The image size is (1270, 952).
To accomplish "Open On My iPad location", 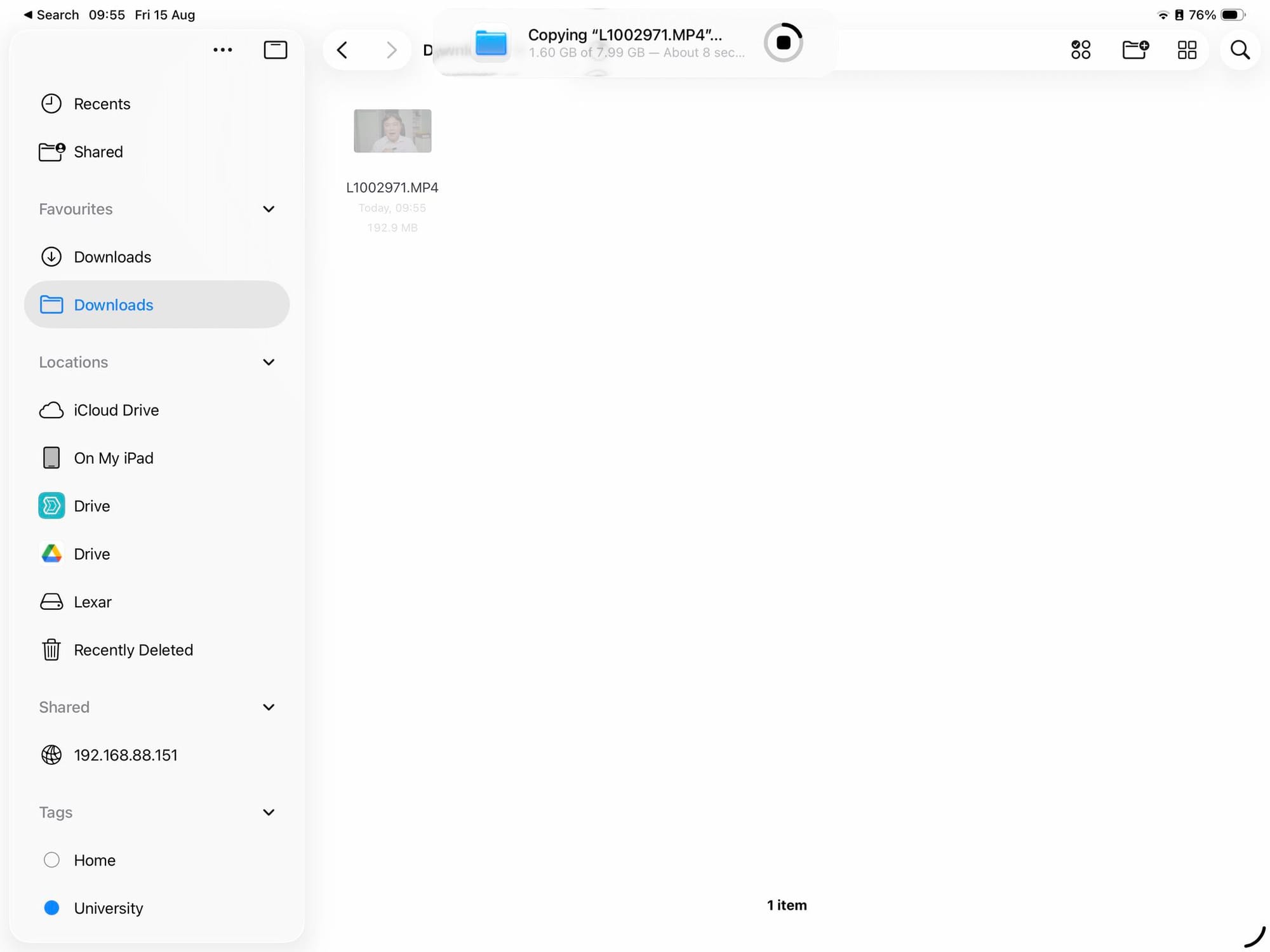I will point(157,458).
